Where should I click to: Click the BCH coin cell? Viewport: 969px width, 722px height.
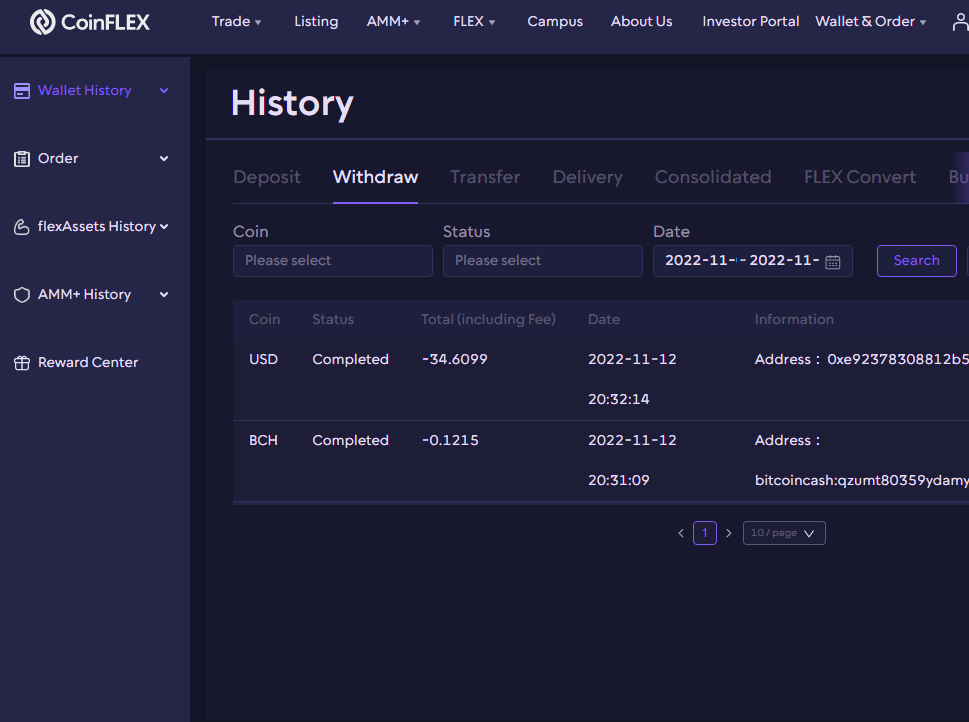(x=263, y=440)
